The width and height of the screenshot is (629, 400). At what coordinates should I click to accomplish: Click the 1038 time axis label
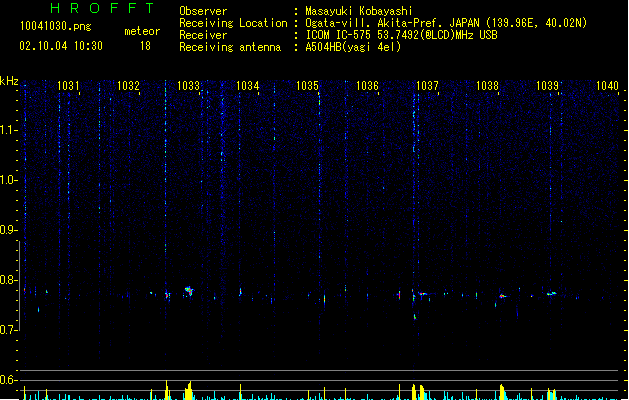[x=487, y=86]
